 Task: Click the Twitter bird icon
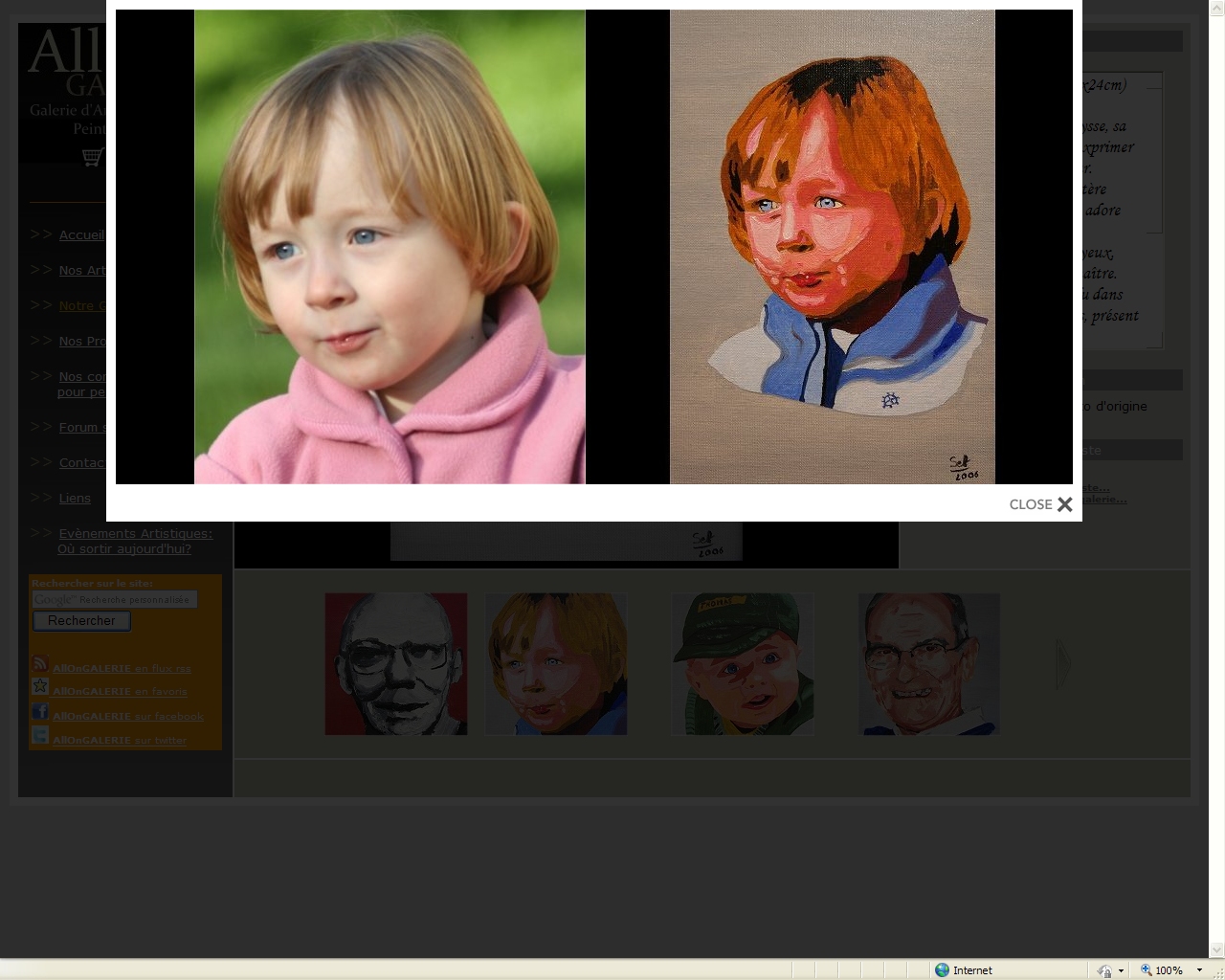[x=40, y=735]
